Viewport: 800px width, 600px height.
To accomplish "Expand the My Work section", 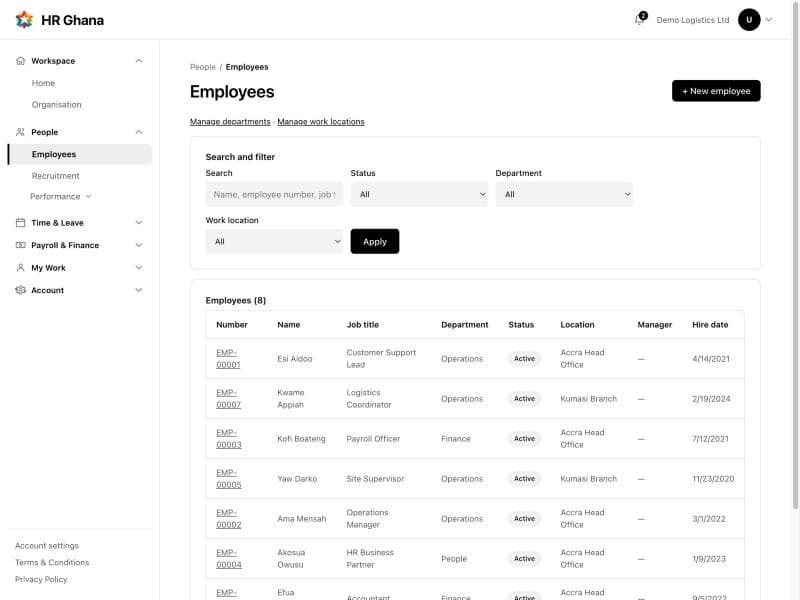I will pos(139,267).
